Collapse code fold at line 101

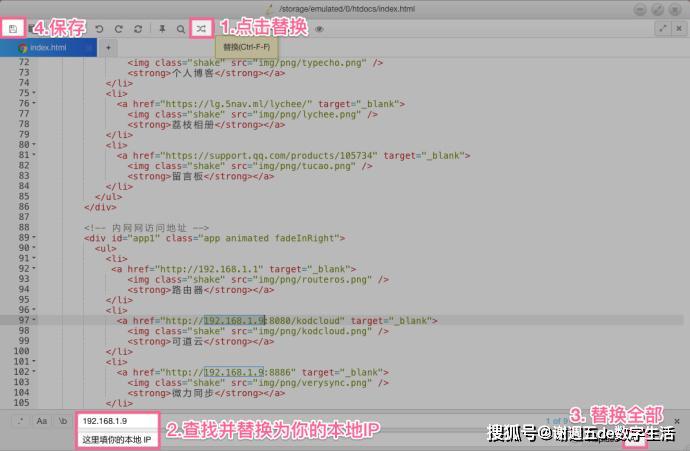(x=34, y=361)
